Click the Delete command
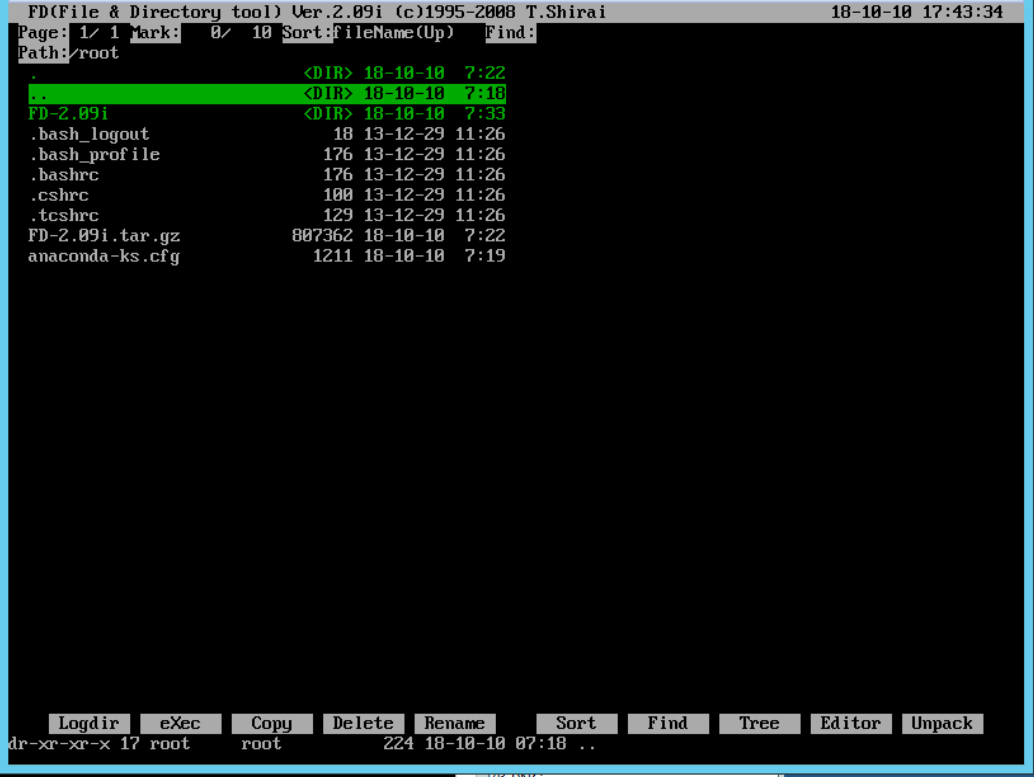 (x=363, y=723)
